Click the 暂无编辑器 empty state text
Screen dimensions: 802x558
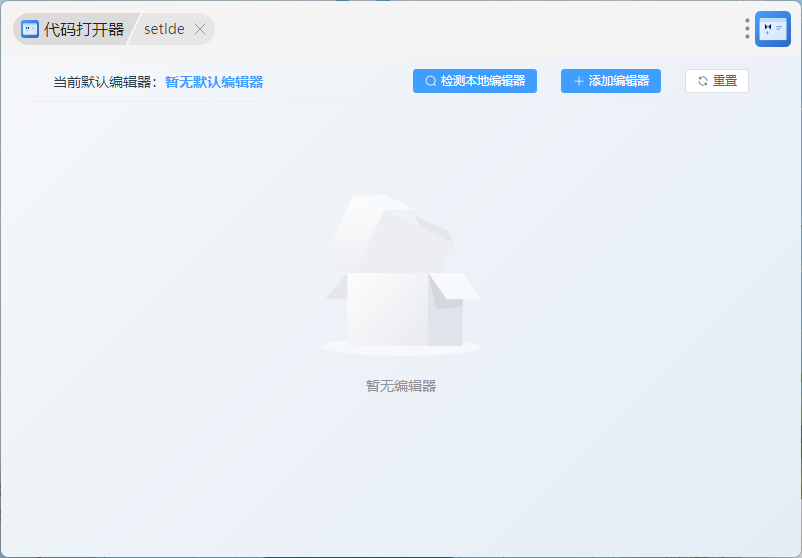(x=401, y=386)
